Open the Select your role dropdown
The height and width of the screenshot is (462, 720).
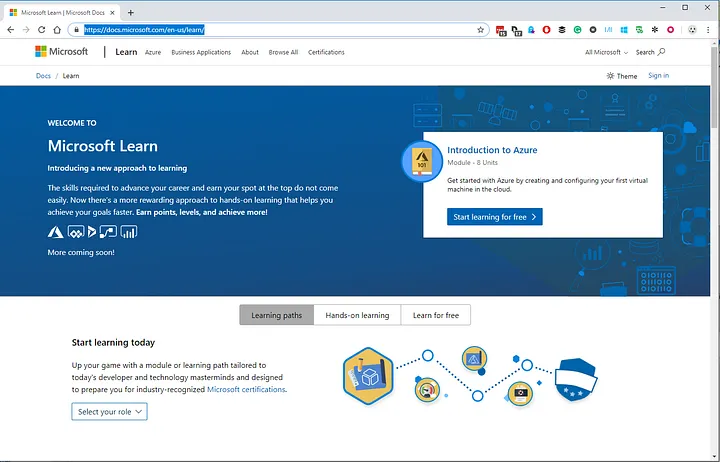(109, 411)
